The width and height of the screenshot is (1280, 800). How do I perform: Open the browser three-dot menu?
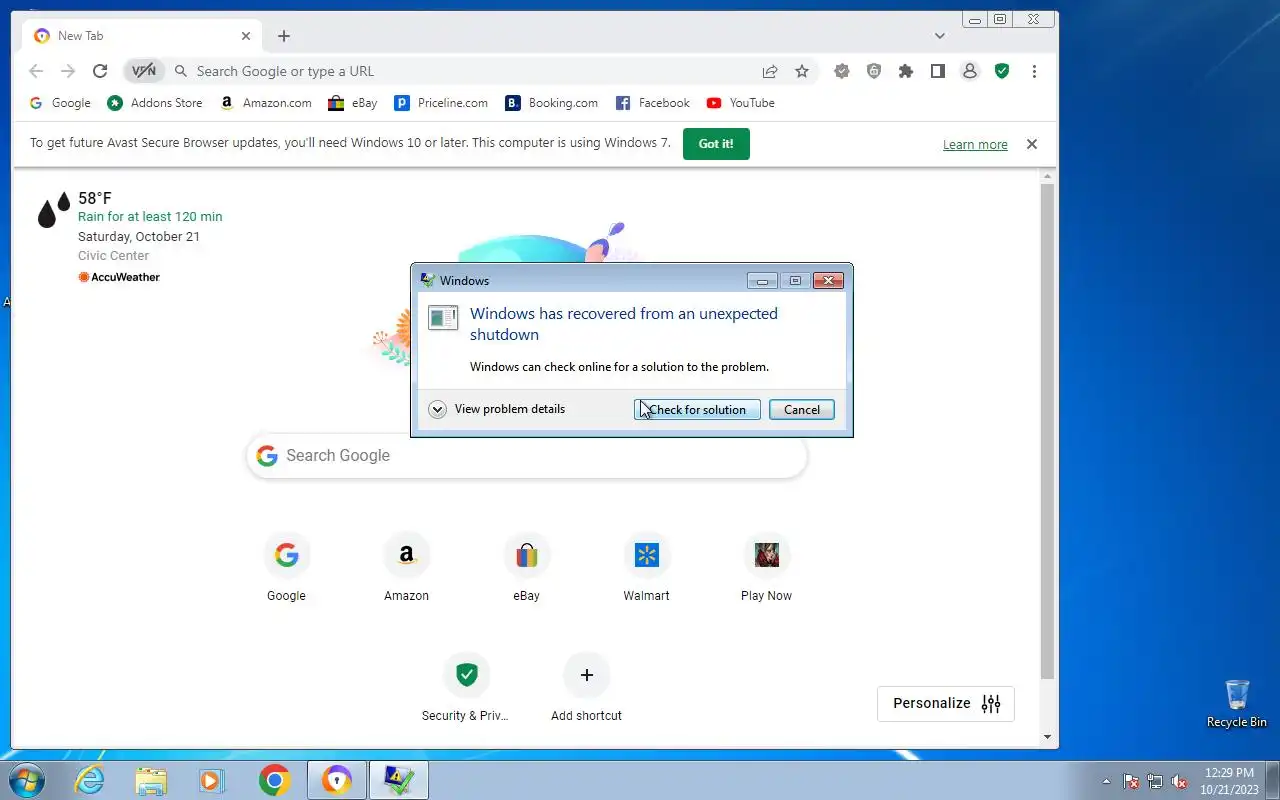(1034, 71)
